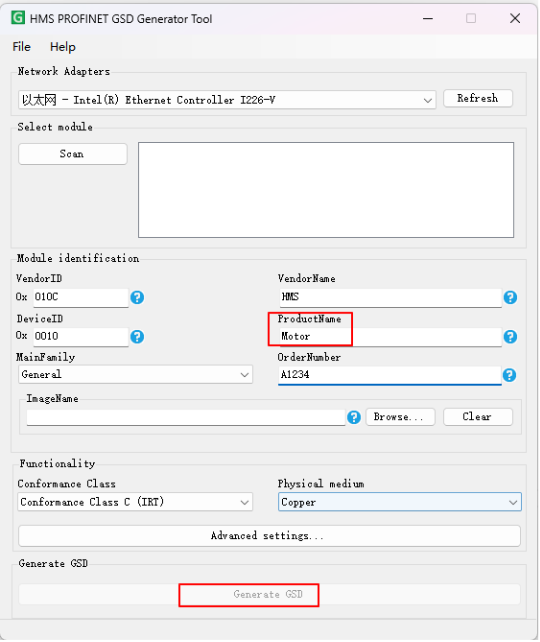The width and height of the screenshot is (540, 642).
Task: Expand the MainFamily combo box
Action: (136, 375)
